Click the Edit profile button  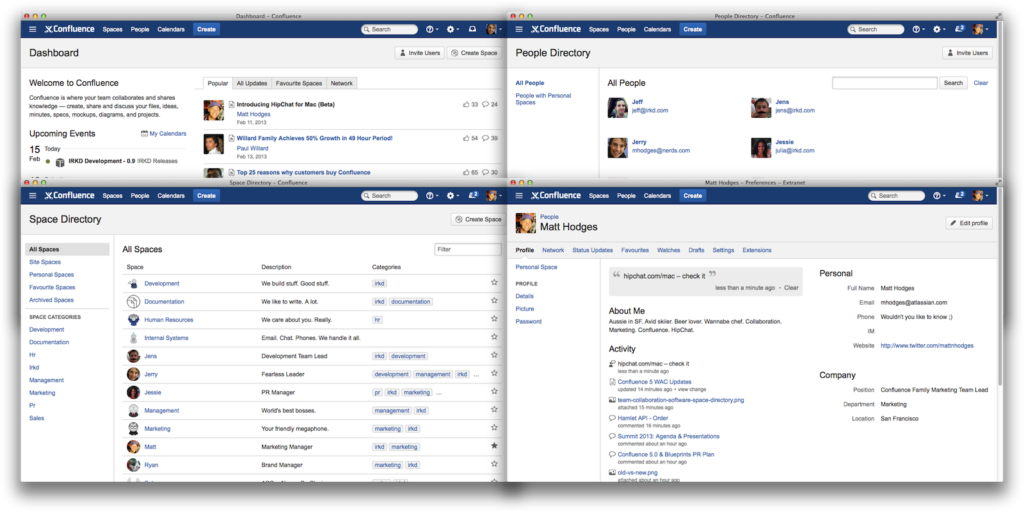(969, 223)
